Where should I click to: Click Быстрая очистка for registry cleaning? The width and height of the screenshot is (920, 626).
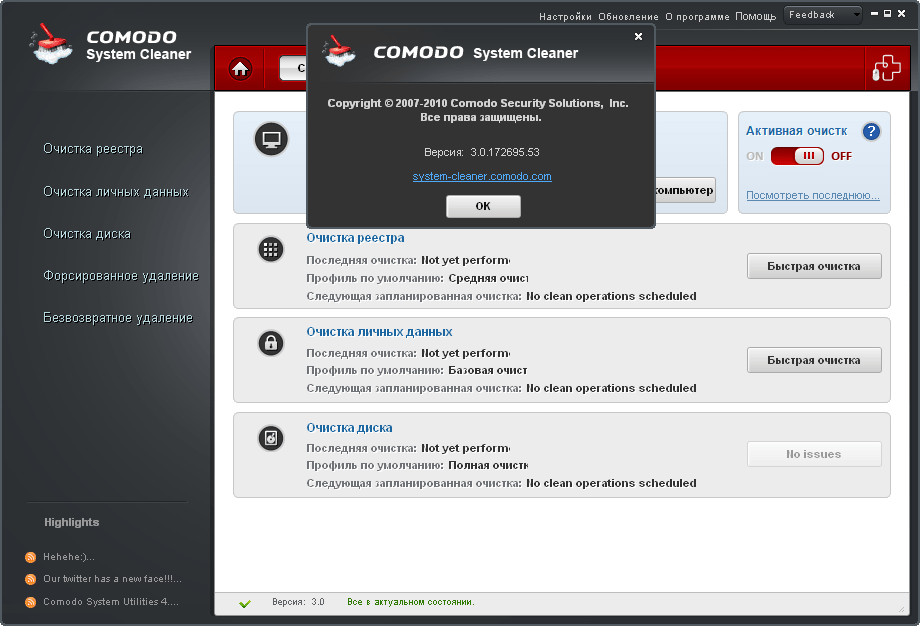click(x=814, y=266)
